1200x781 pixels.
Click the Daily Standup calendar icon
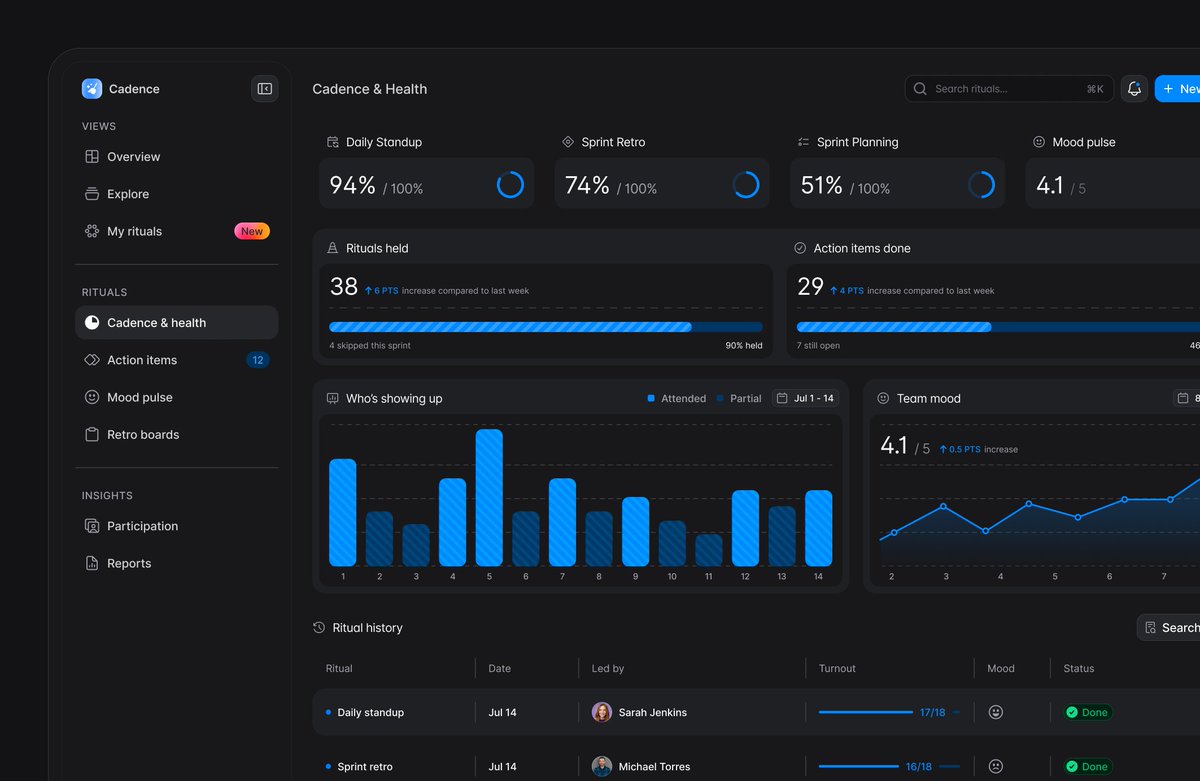(333, 142)
